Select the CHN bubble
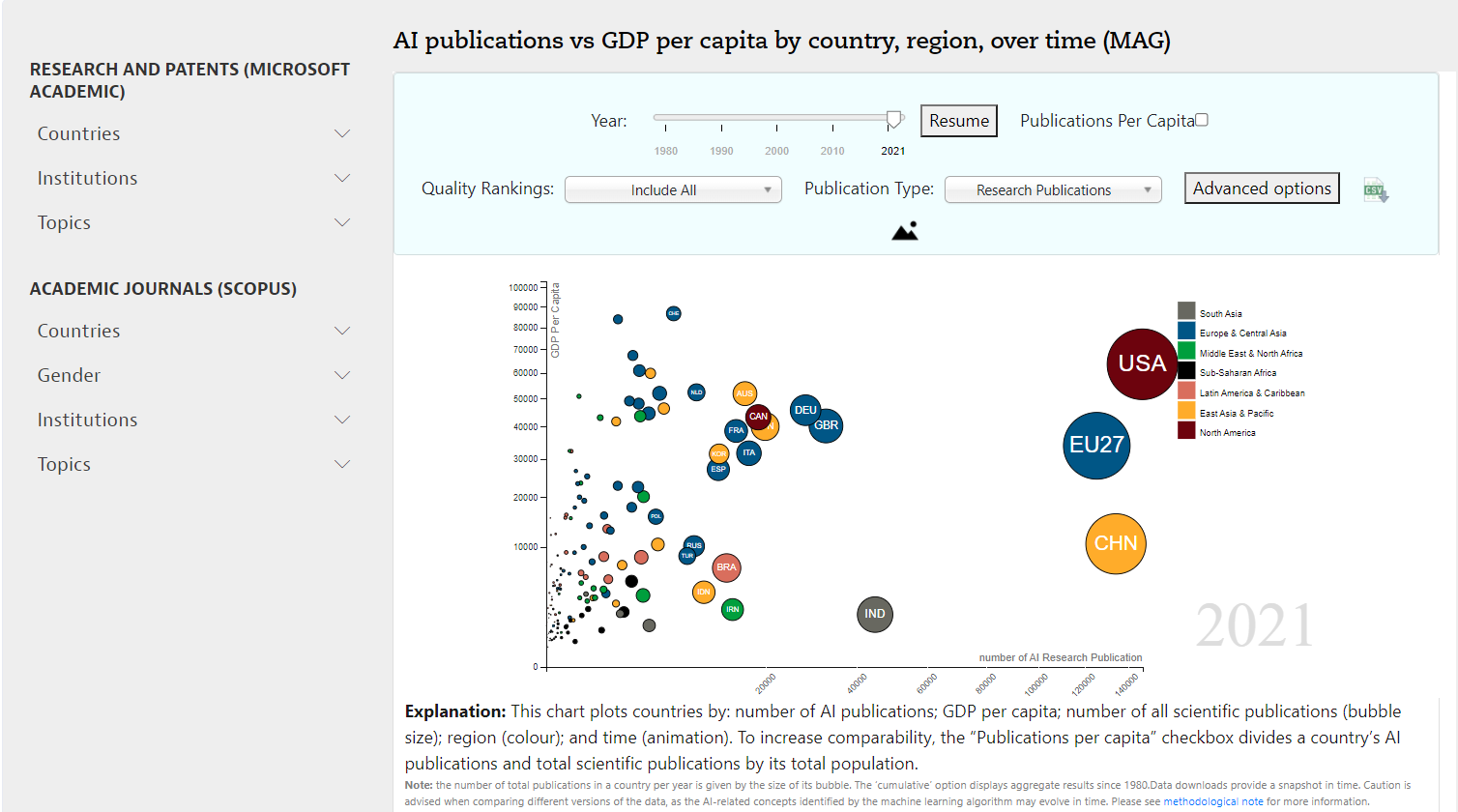This screenshot has height=812, width=1458. tap(1116, 543)
